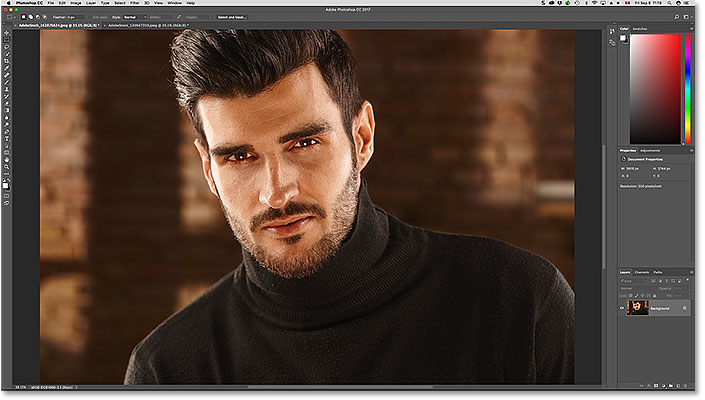The width and height of the screenshot is (705, 400).
Task: Select the History Brush tool
Action: coord(6,96)
